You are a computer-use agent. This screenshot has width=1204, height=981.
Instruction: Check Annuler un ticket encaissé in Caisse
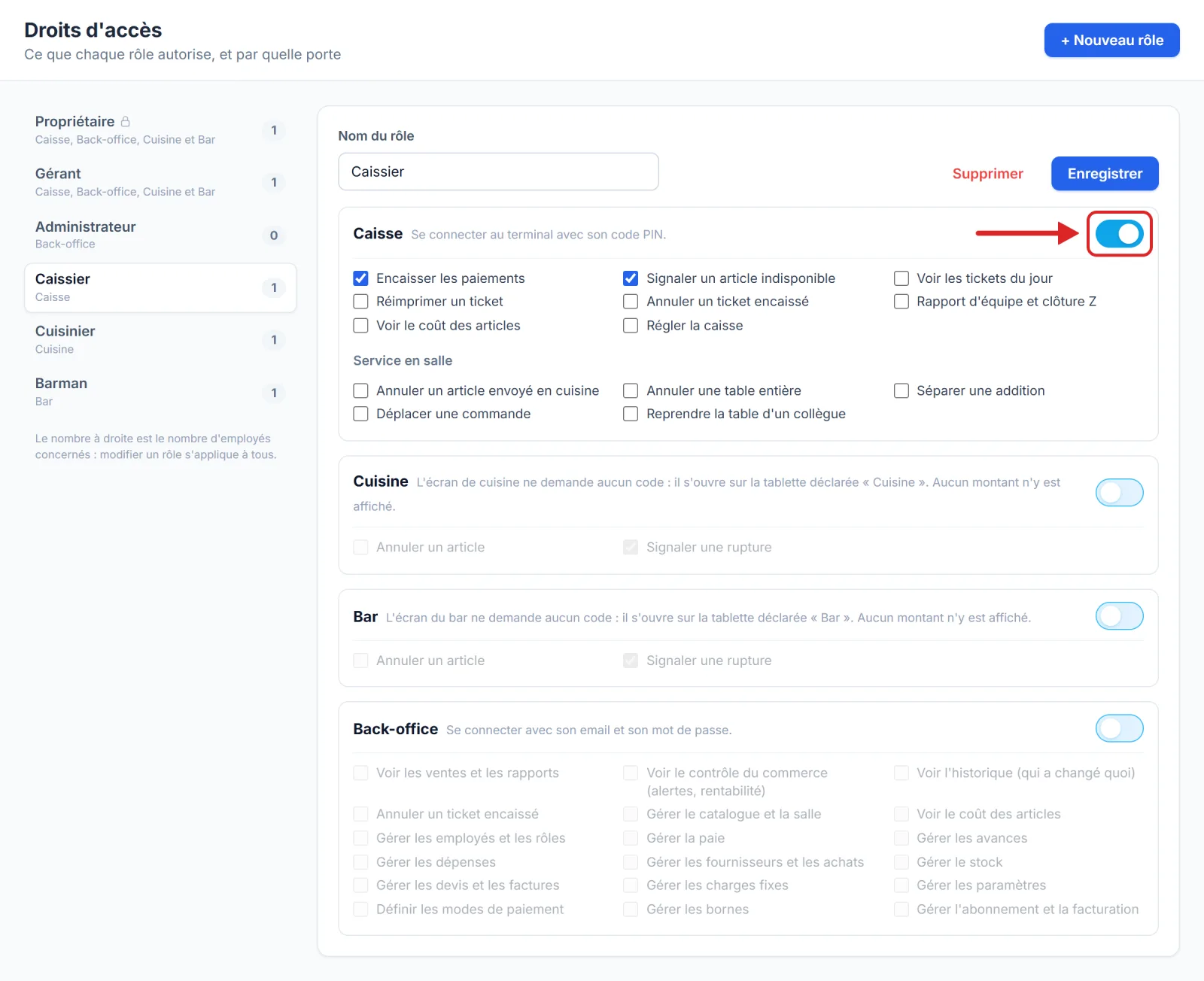(631, 302)
